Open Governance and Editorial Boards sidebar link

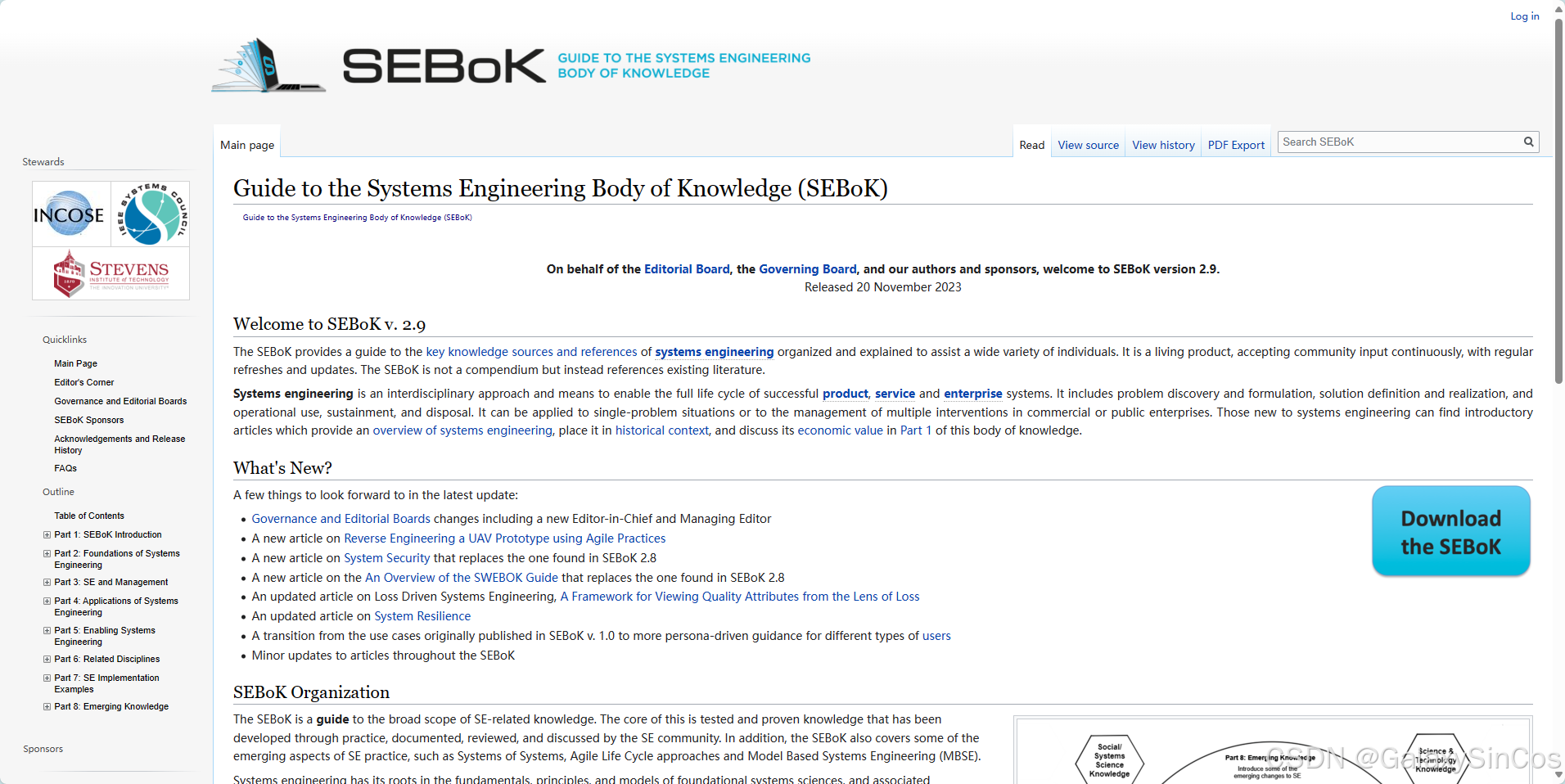(120, 401)
